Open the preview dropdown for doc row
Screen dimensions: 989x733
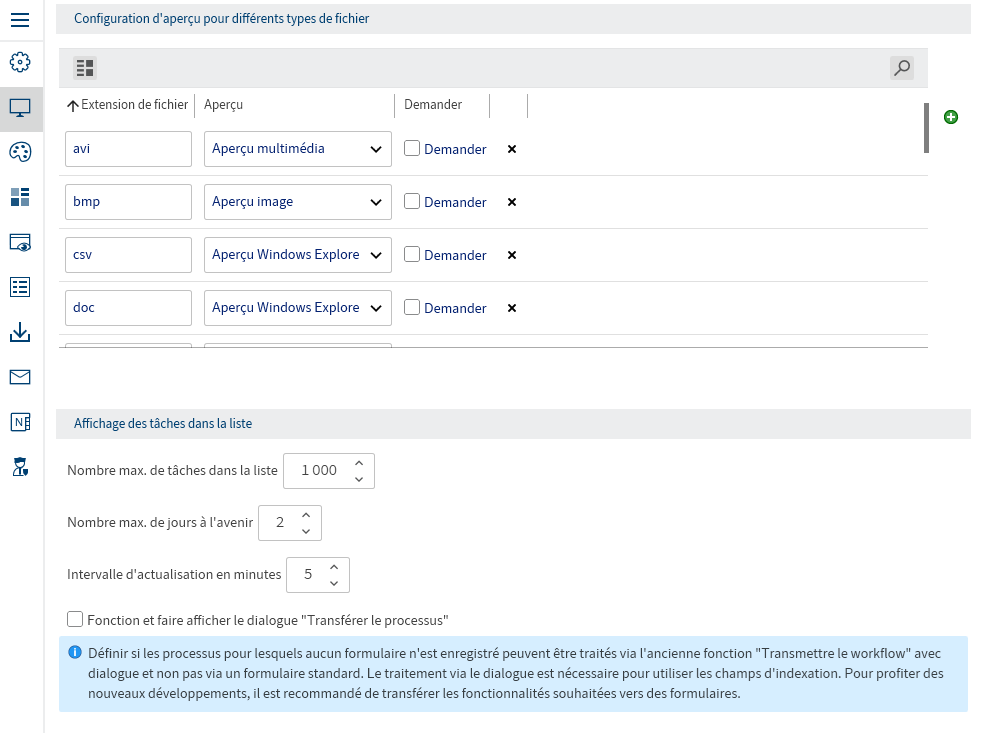pos(297,308)
